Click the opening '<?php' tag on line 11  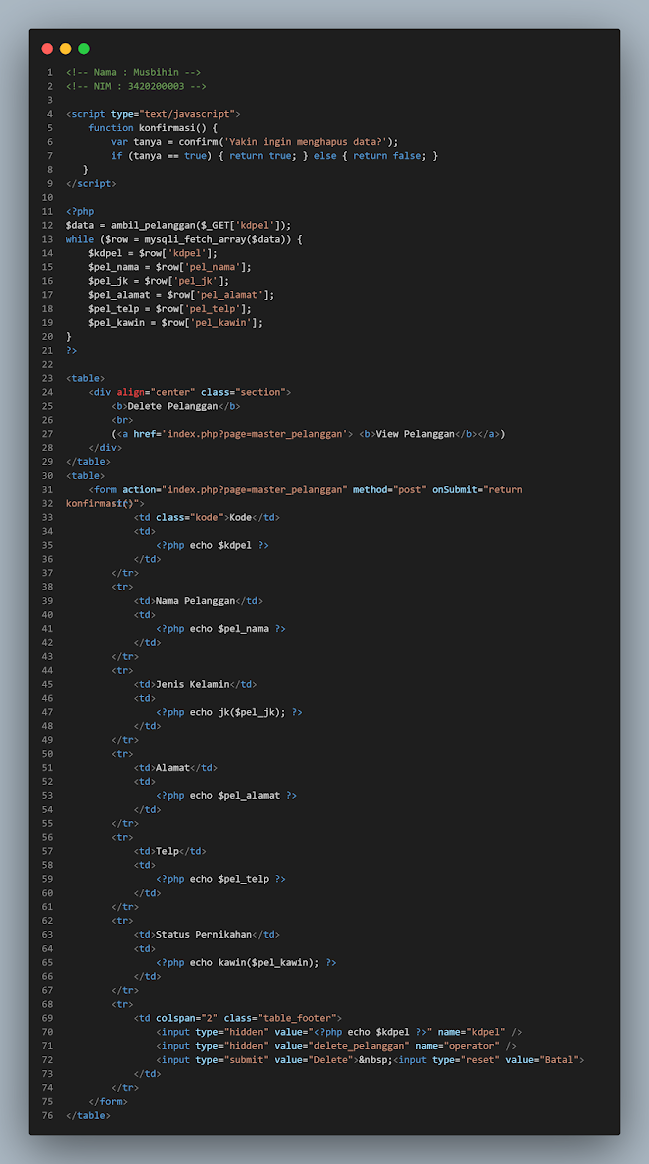pos(80,212)
